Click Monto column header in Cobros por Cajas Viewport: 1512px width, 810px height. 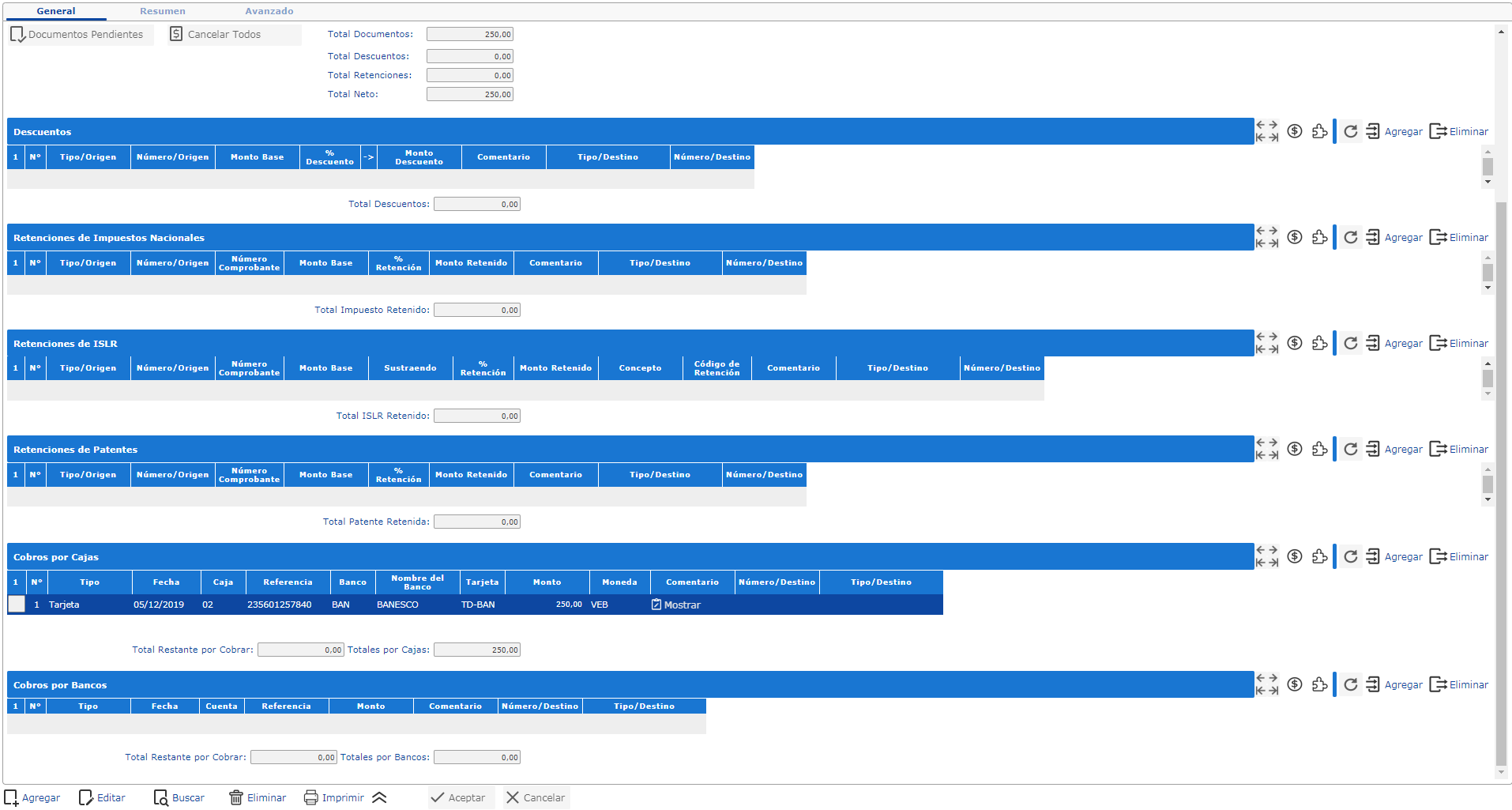(x=547, y=582)
